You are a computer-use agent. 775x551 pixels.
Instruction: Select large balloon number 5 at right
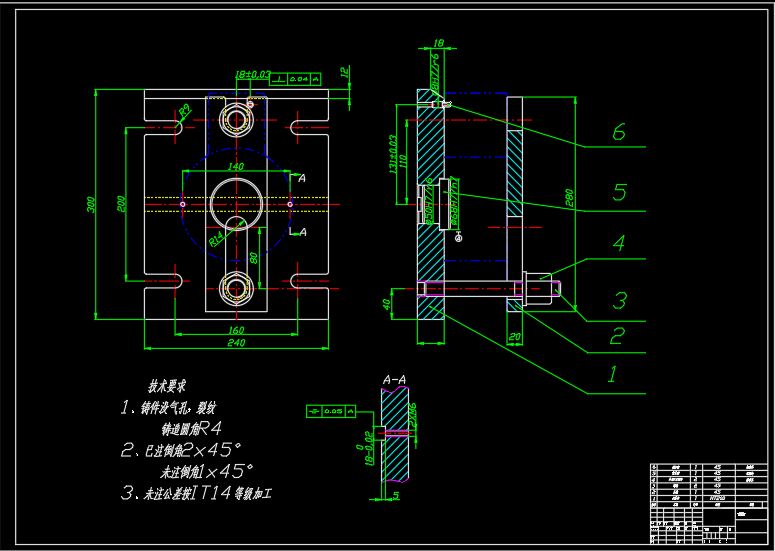pos(620,192)
